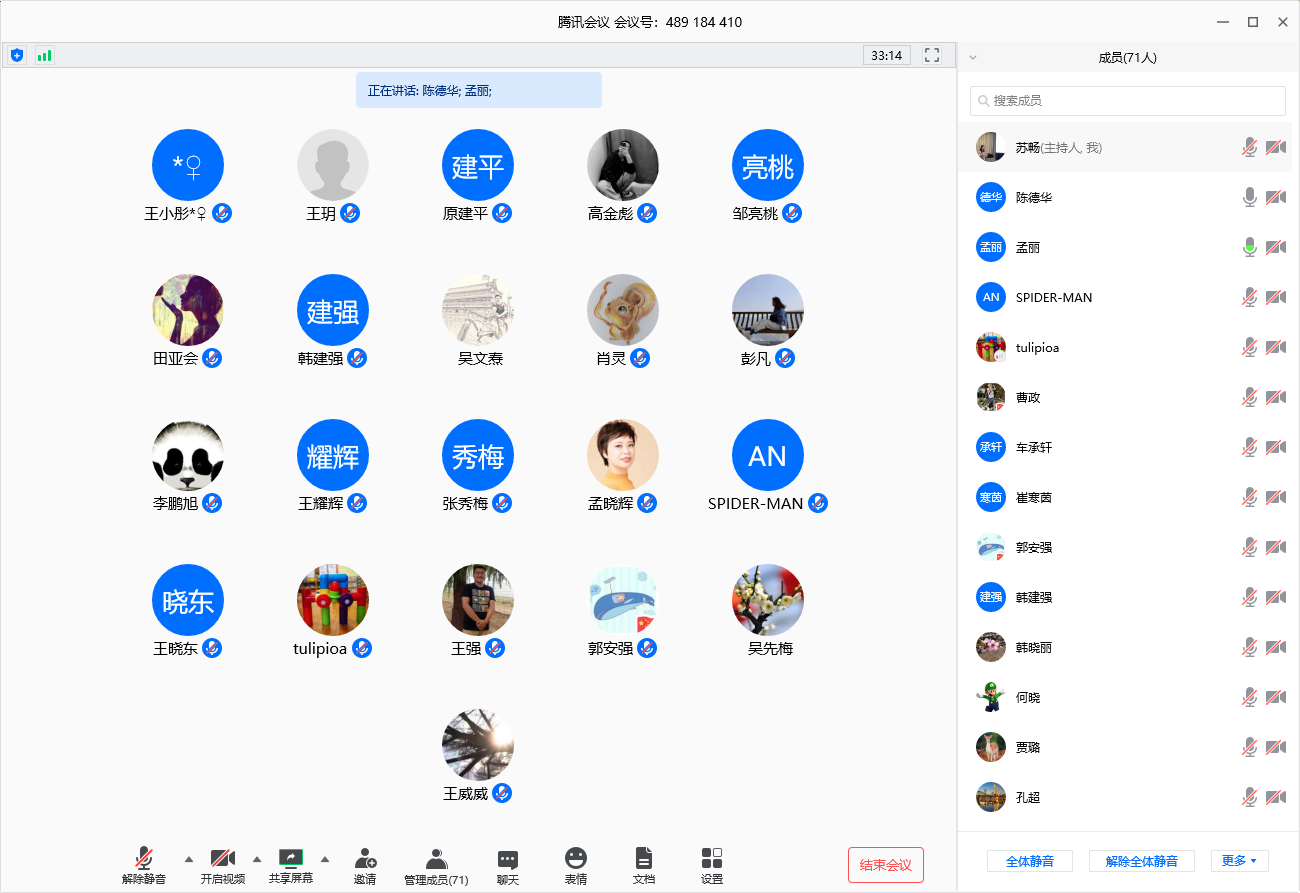
Task: Expand video options arrow beside camera
Action: [257, 859]
